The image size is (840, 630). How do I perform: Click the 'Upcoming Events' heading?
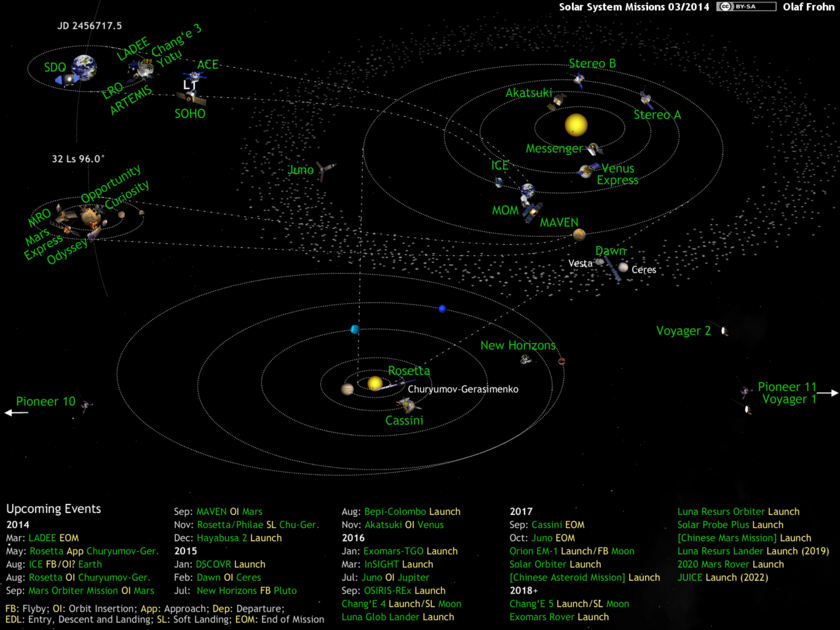(54, 509)
